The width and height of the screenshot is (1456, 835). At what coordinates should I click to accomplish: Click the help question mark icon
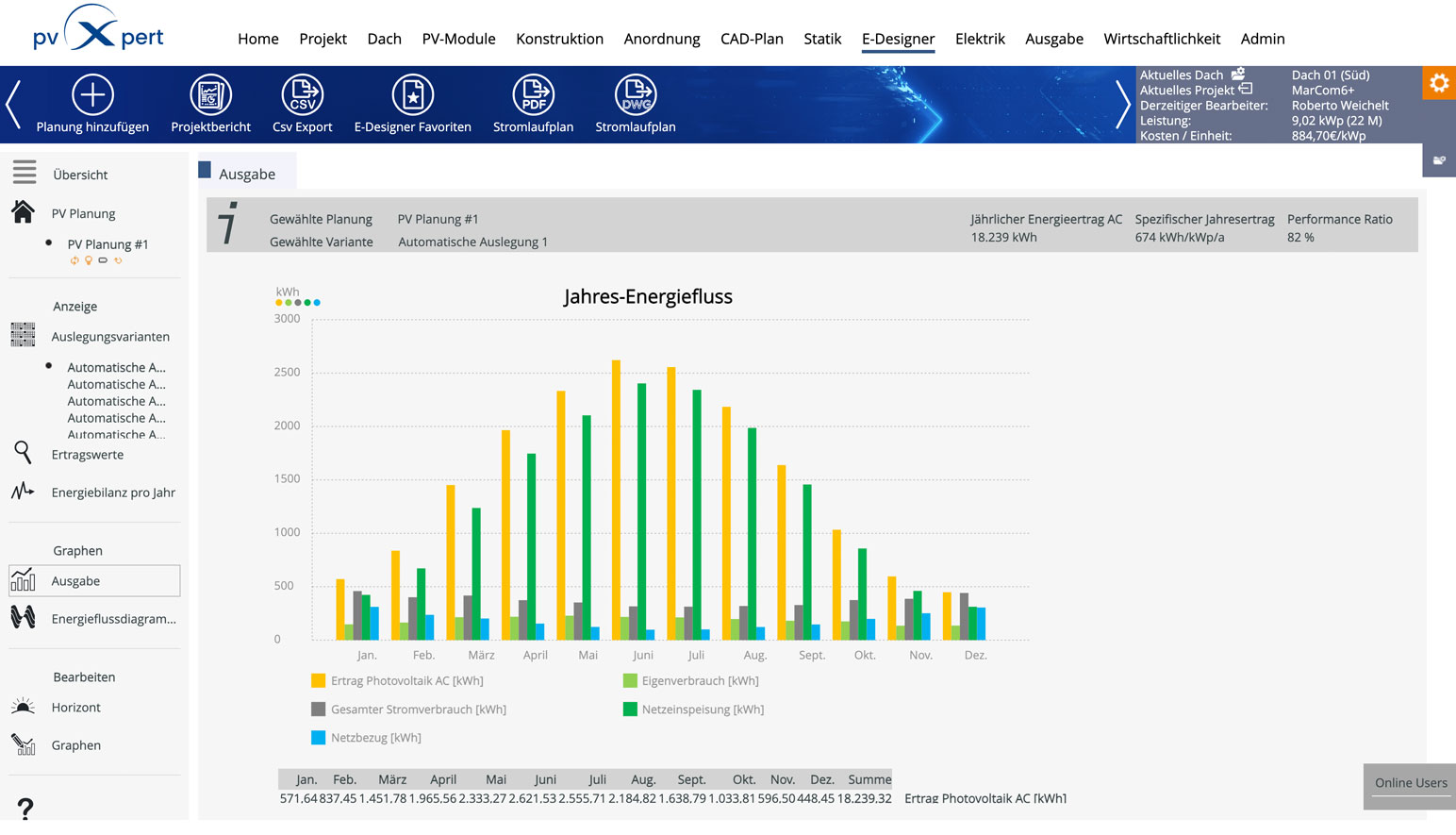pos(25,808)
